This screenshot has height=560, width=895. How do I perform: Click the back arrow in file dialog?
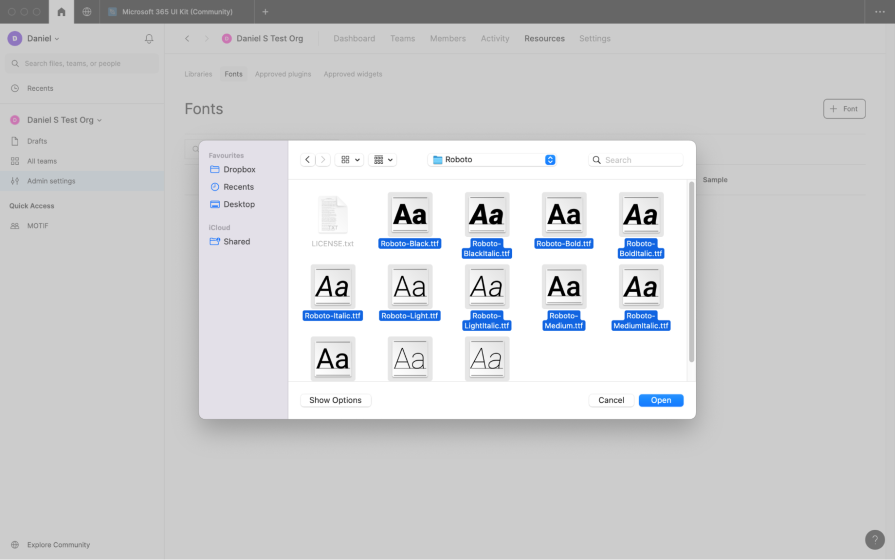308,160
